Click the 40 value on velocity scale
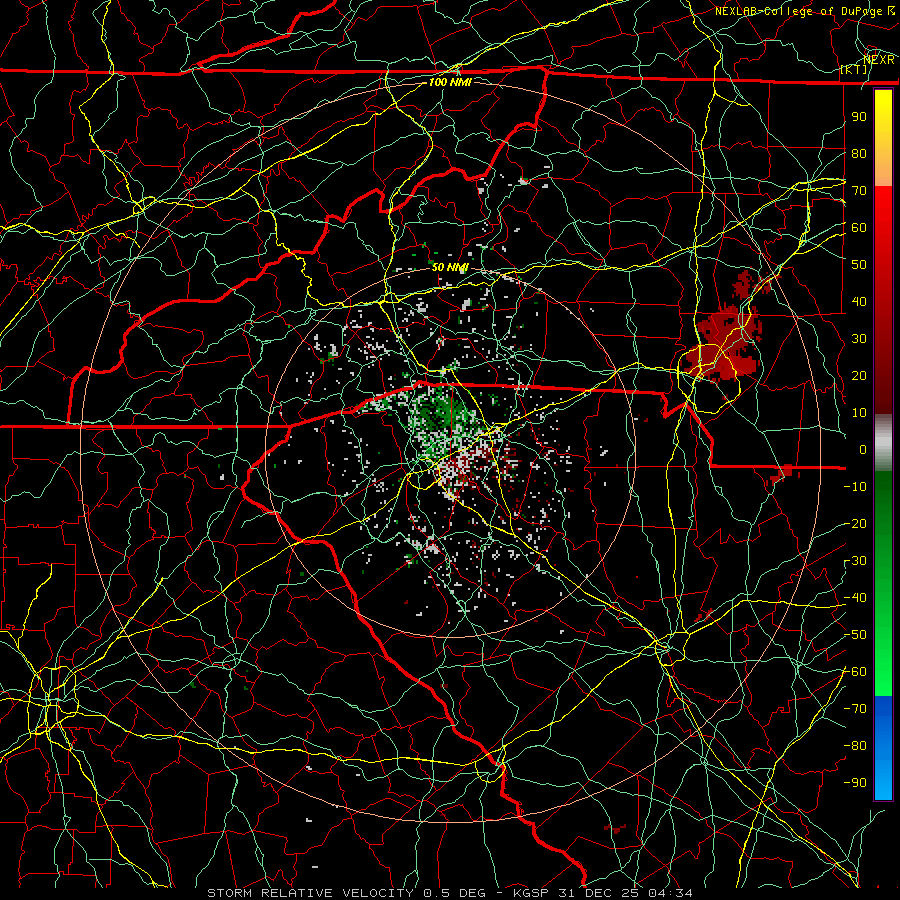The image size is (900, 900). [x=859, y=302]
